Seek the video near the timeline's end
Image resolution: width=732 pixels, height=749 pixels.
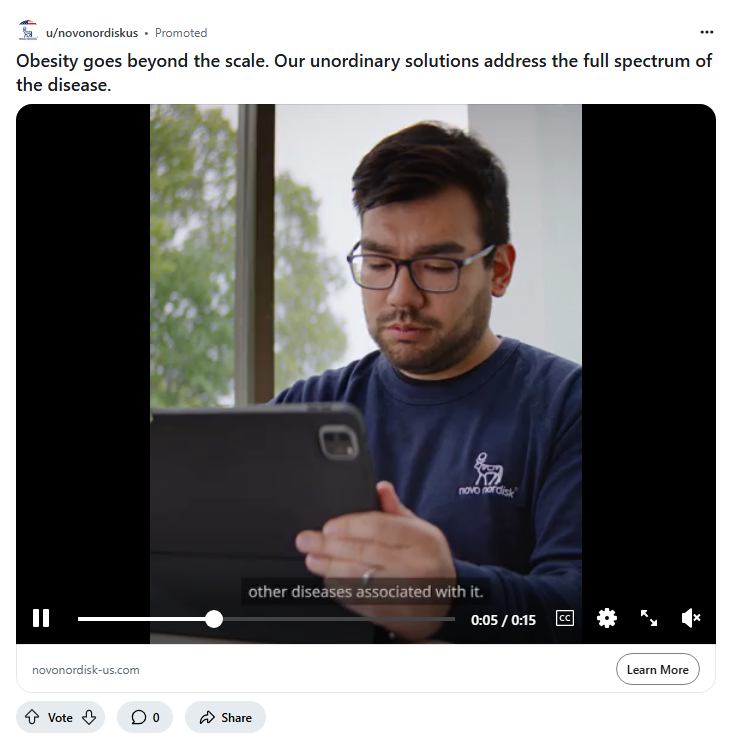point(447,619)
